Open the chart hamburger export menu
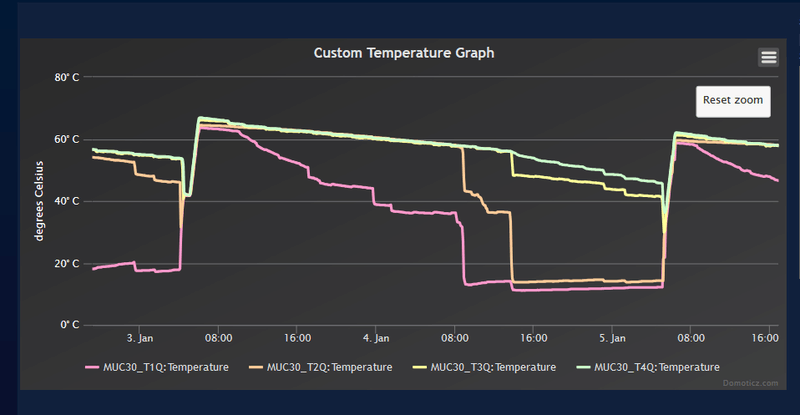This screenshot has height=415, width=800. point(768,57)
